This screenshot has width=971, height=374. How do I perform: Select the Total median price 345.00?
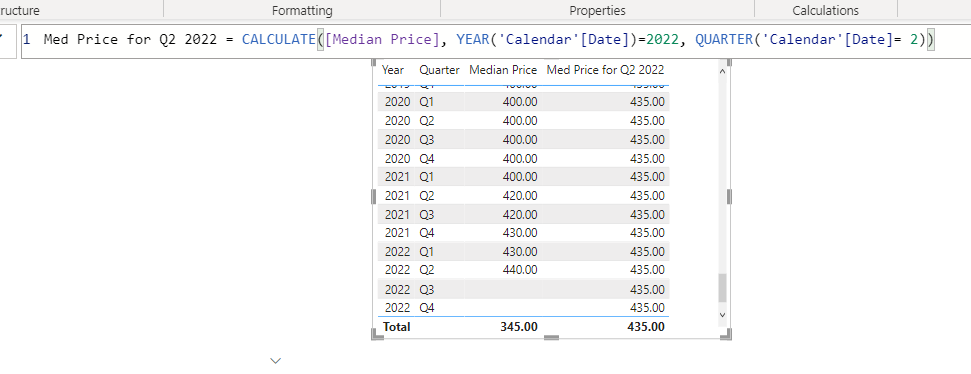[x=519, y=326]
